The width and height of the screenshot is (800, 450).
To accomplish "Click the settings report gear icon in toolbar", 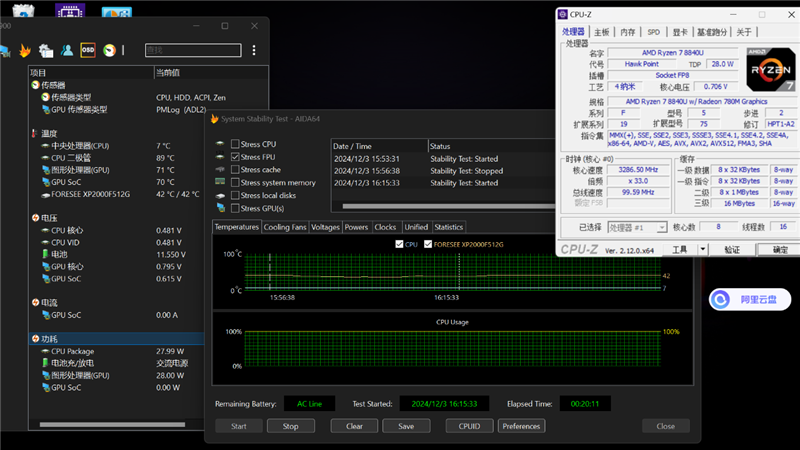I will [46, 51].
